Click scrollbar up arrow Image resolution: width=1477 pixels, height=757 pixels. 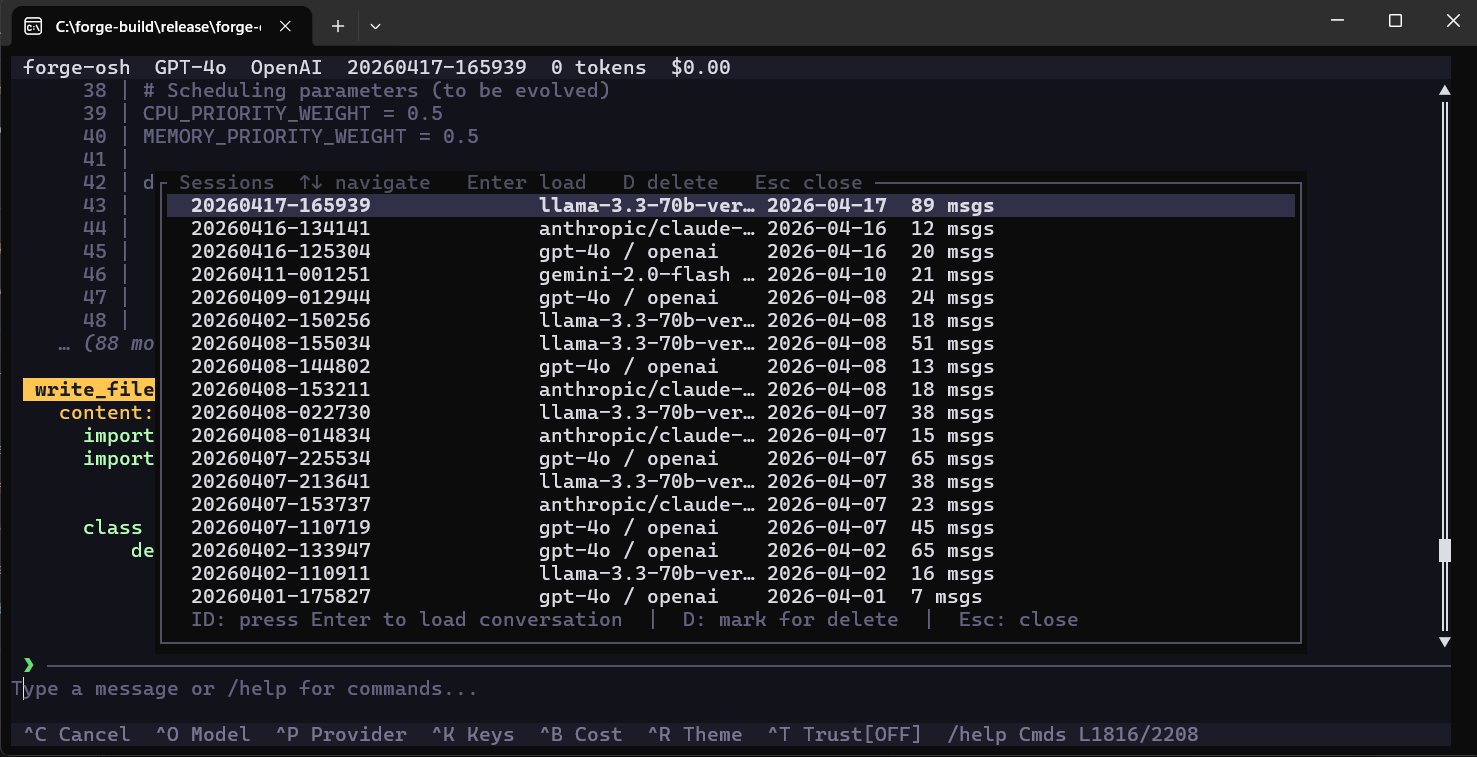[1444, 91]
